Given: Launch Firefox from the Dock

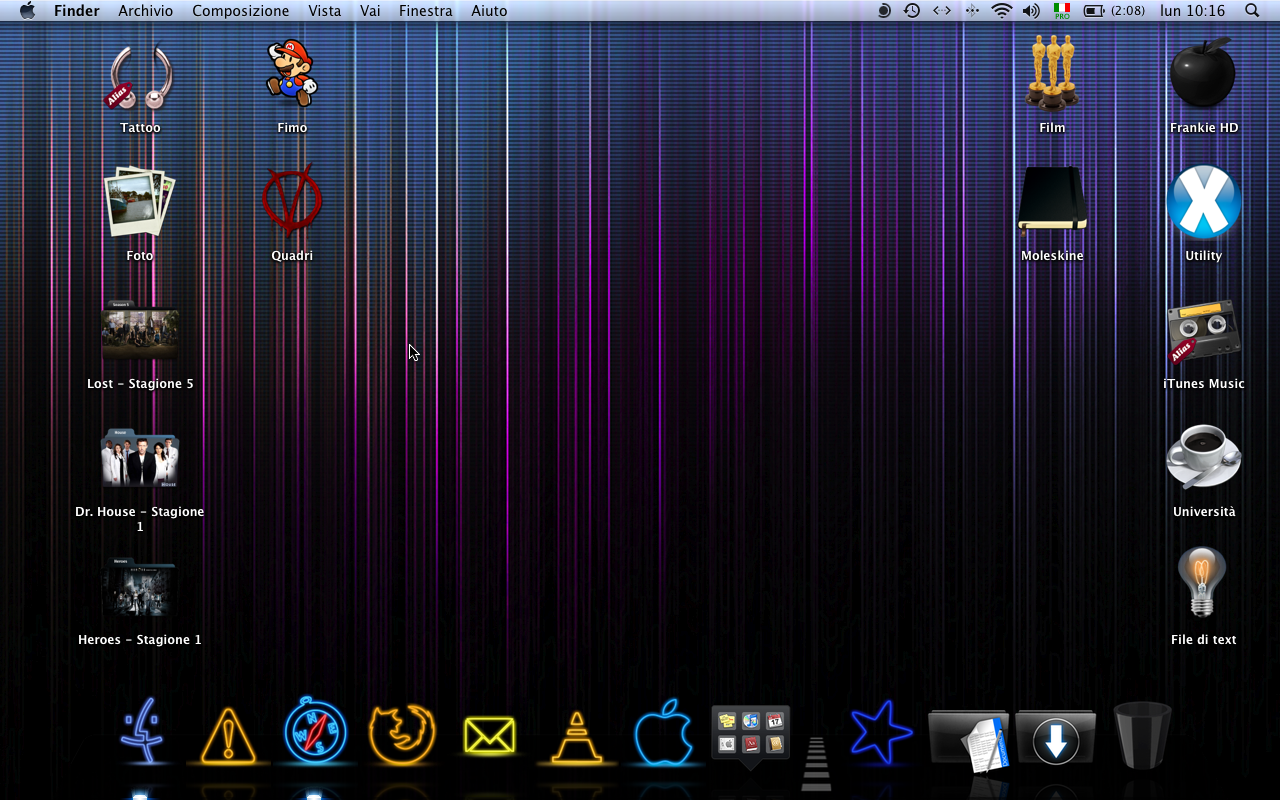Looking at the screenshot, I should point(402,735).
